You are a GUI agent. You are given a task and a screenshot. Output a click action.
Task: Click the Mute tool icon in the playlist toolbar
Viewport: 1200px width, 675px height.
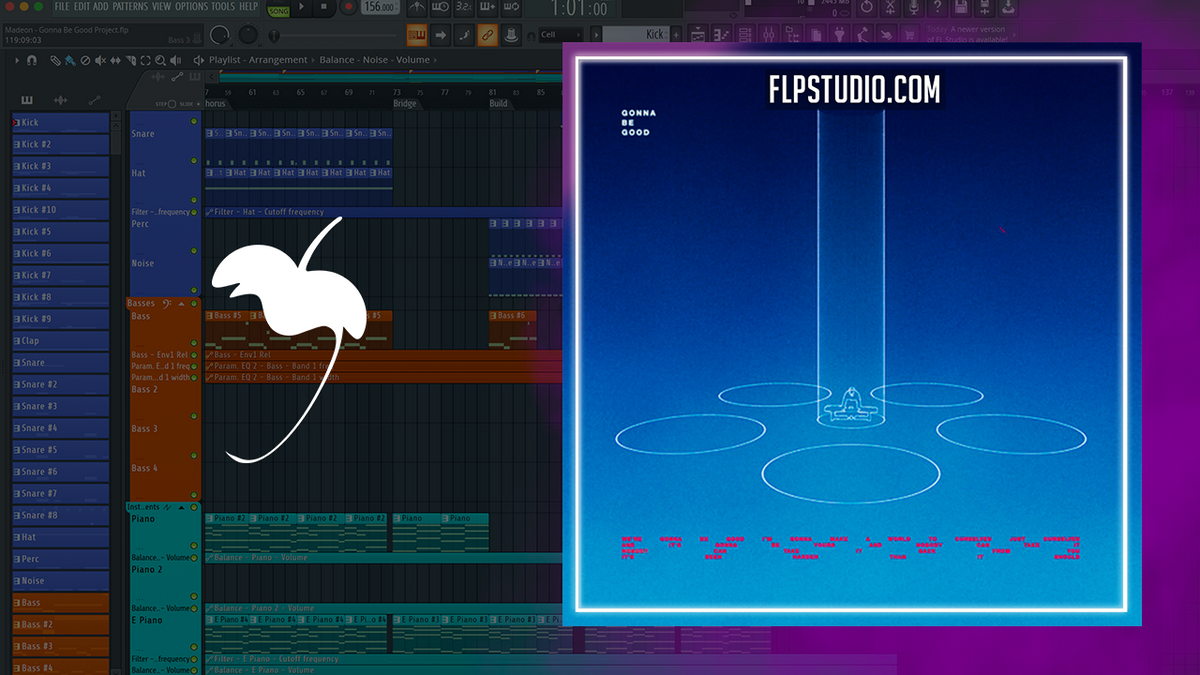click(100, 61)
